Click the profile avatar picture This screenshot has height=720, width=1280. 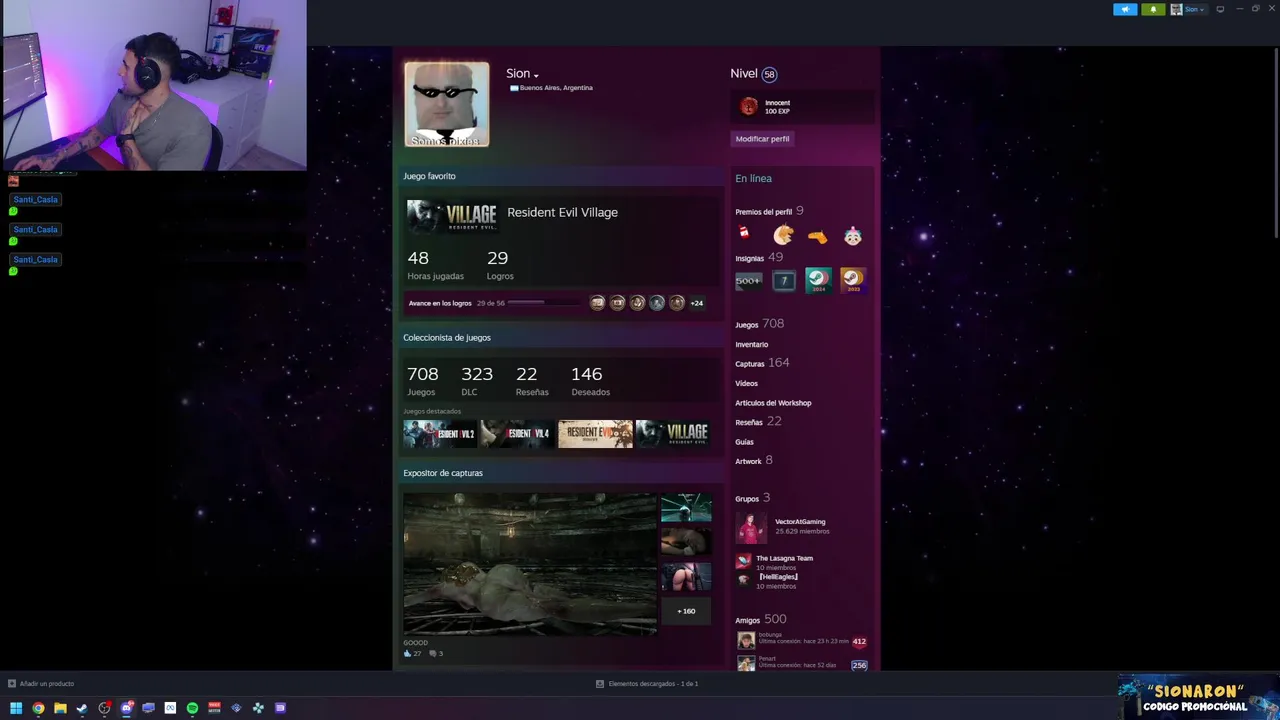(447, 104)
